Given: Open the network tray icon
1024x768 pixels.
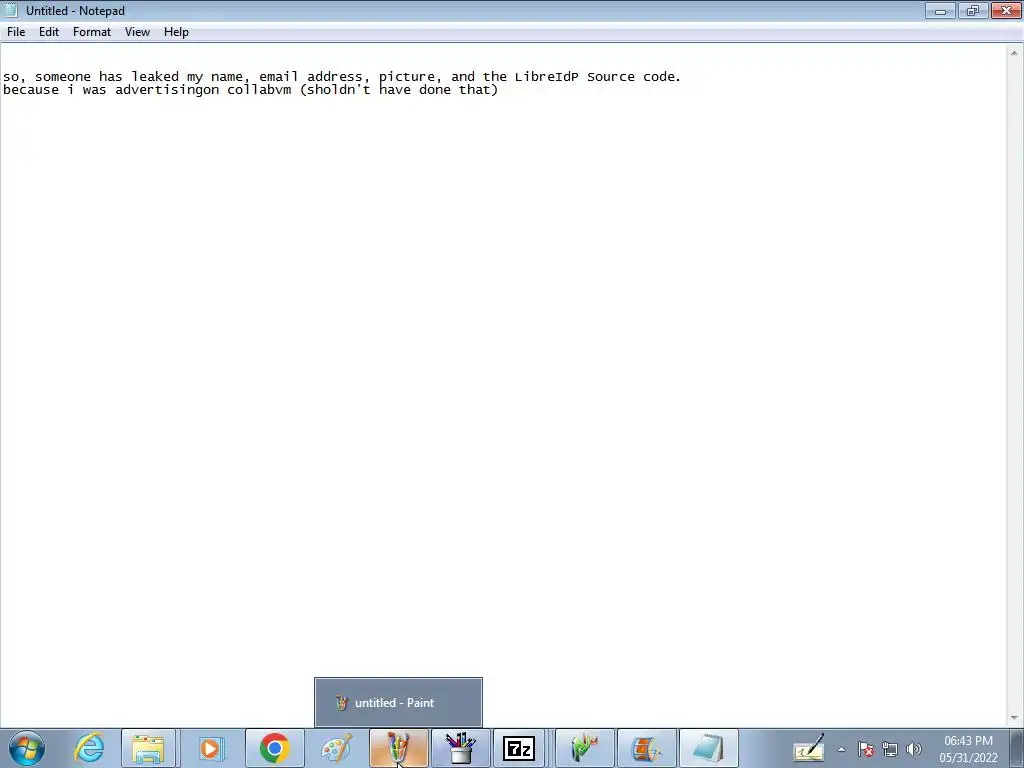Looking at the screenshot, I should [x=889, y=750].
